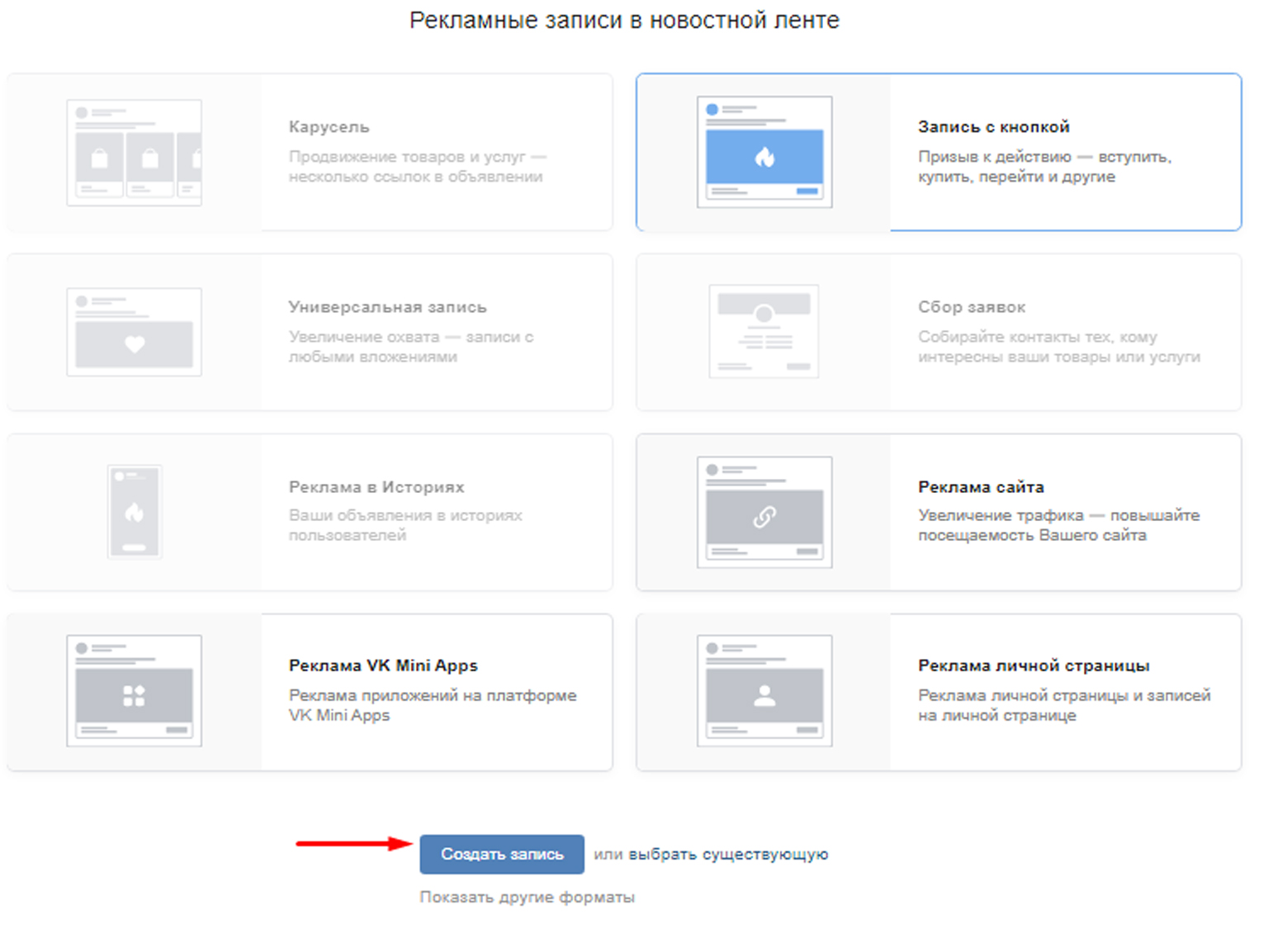
Task: Click the person icon of Реклама личной страницы
Action: [x=764, y=696]
